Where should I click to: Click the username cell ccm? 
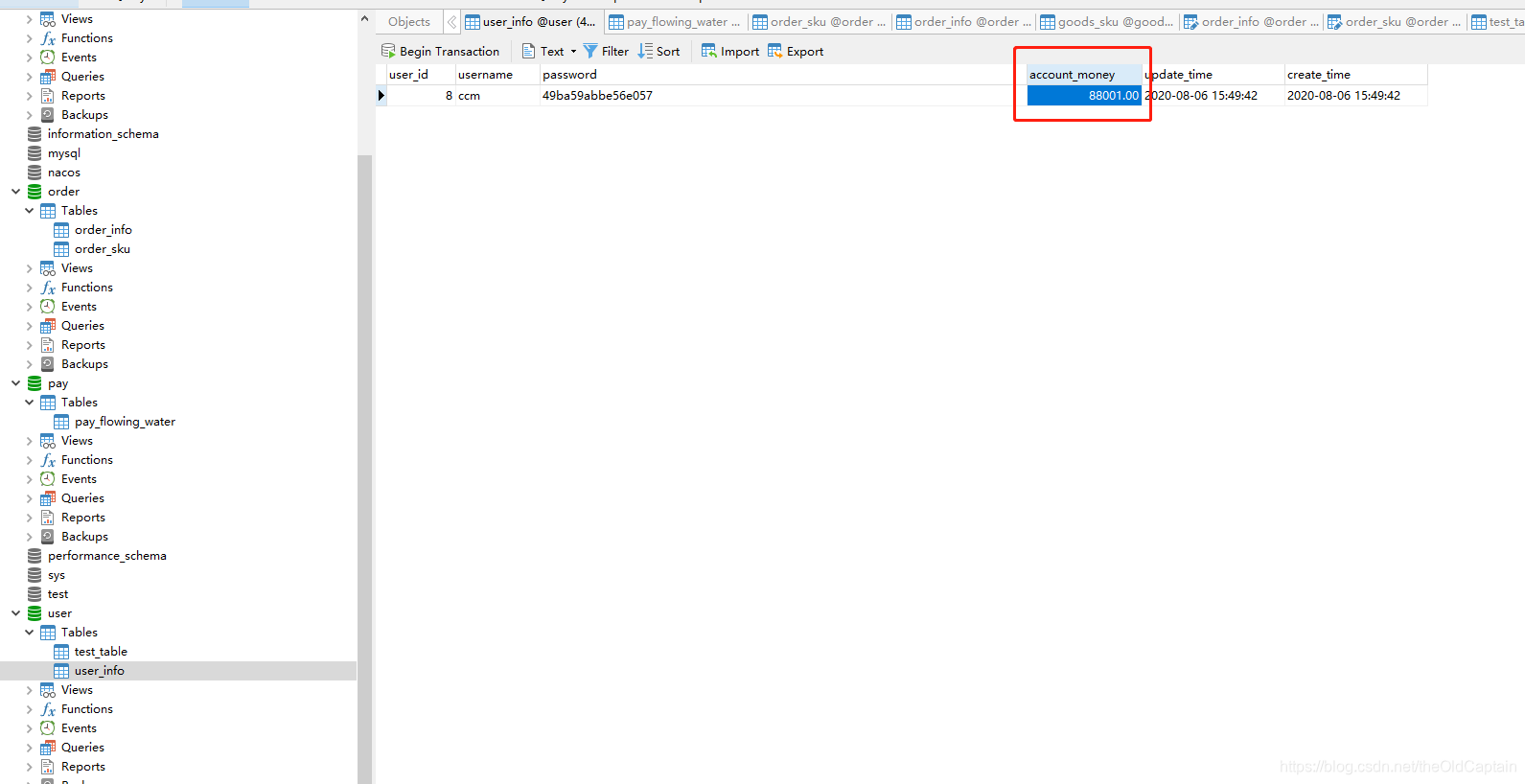tap(497, 96)
